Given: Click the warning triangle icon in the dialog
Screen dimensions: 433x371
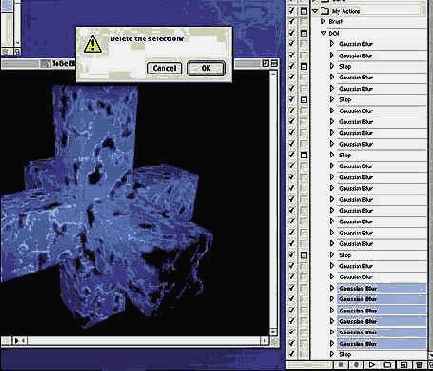Looking at the screenshot, I should pos(92,45).
